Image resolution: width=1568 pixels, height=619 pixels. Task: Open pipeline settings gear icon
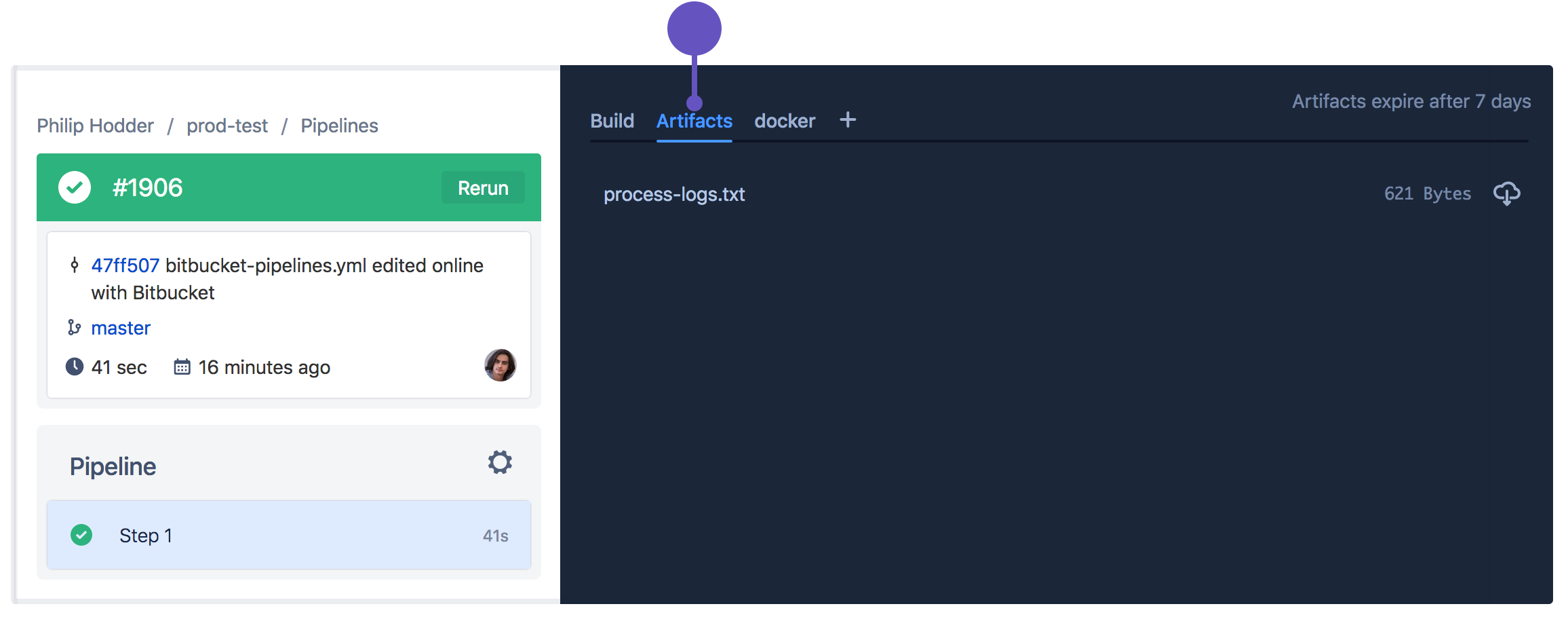(500, 462)
